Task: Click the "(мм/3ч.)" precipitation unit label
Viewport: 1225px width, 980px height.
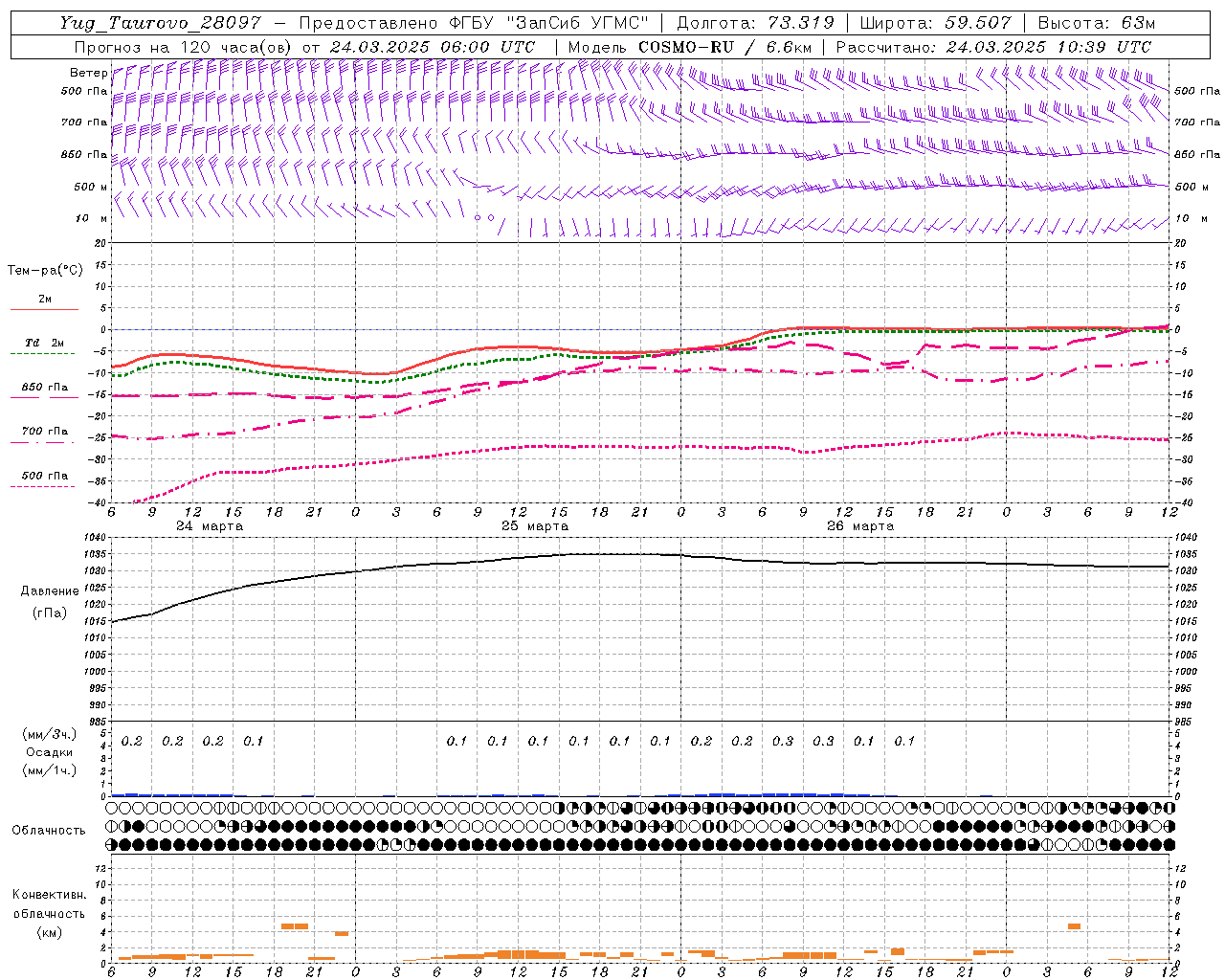Action: coord(50,734)
